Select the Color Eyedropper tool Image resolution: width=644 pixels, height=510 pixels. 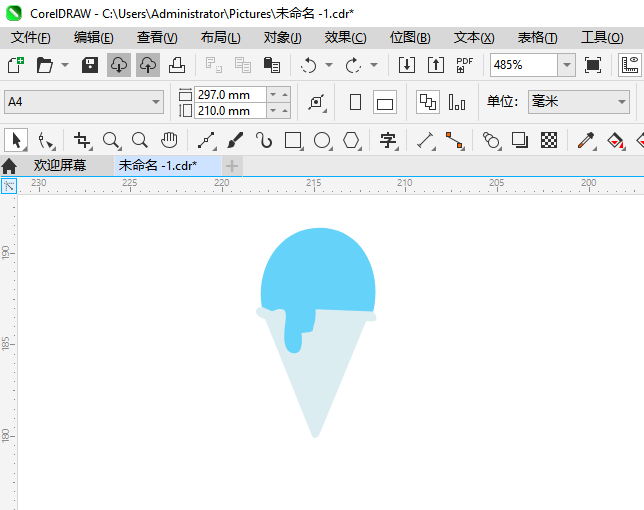pos(586,140)
